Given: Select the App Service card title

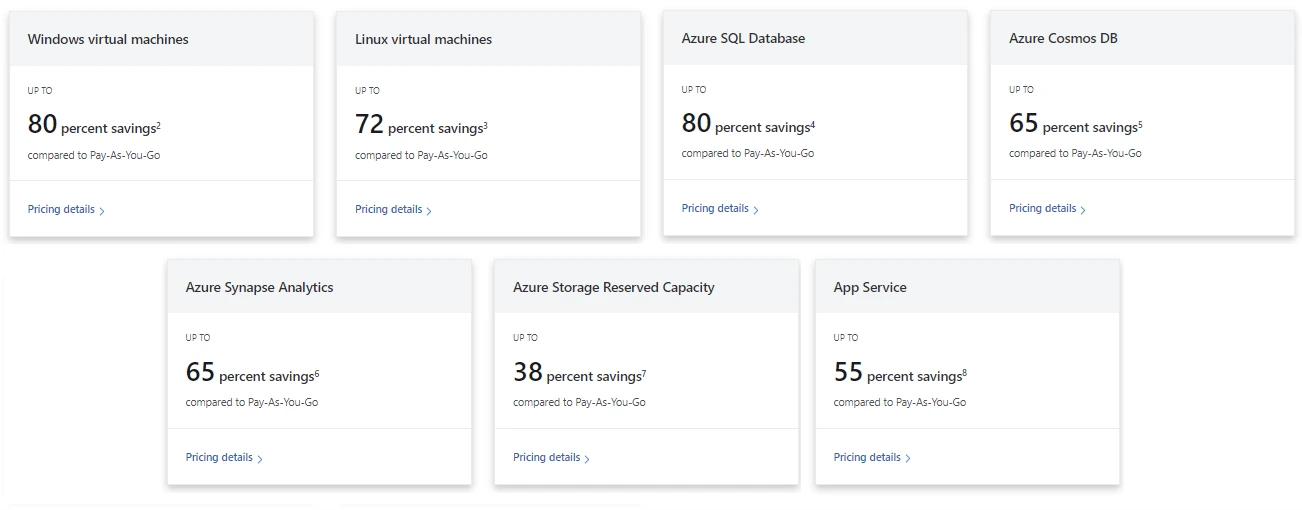Looking at the screenshot, I should click(x=870, y=288).
